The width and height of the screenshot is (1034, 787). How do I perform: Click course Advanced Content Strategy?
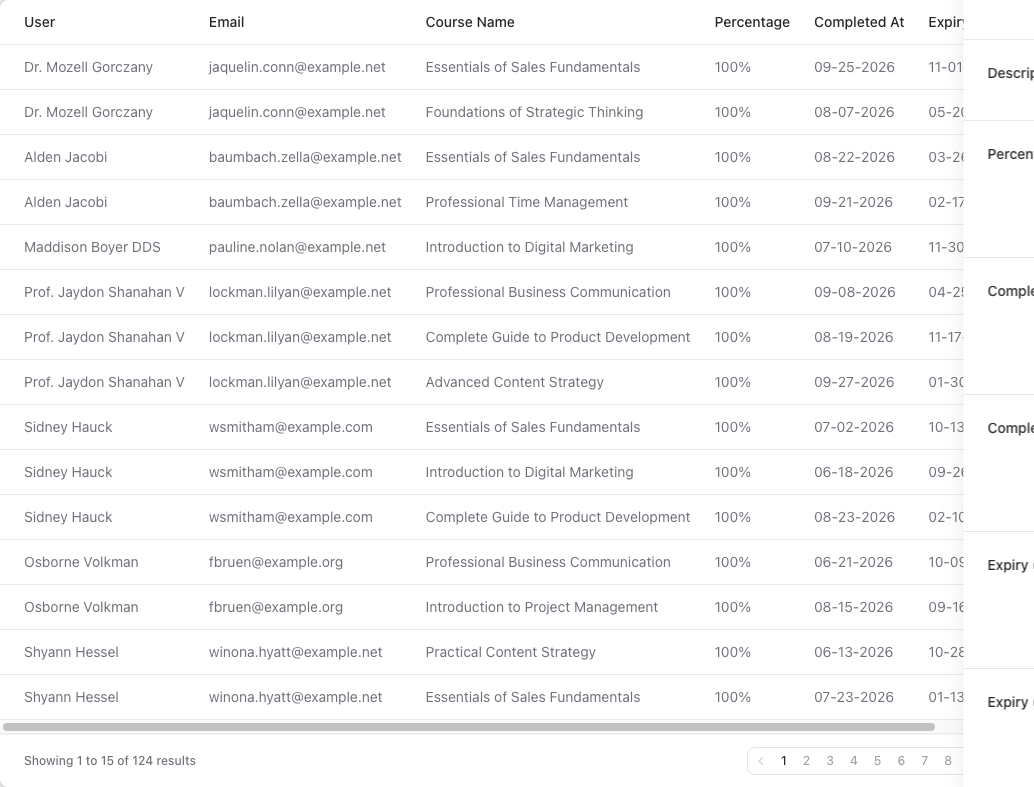[x=514, y=382]
